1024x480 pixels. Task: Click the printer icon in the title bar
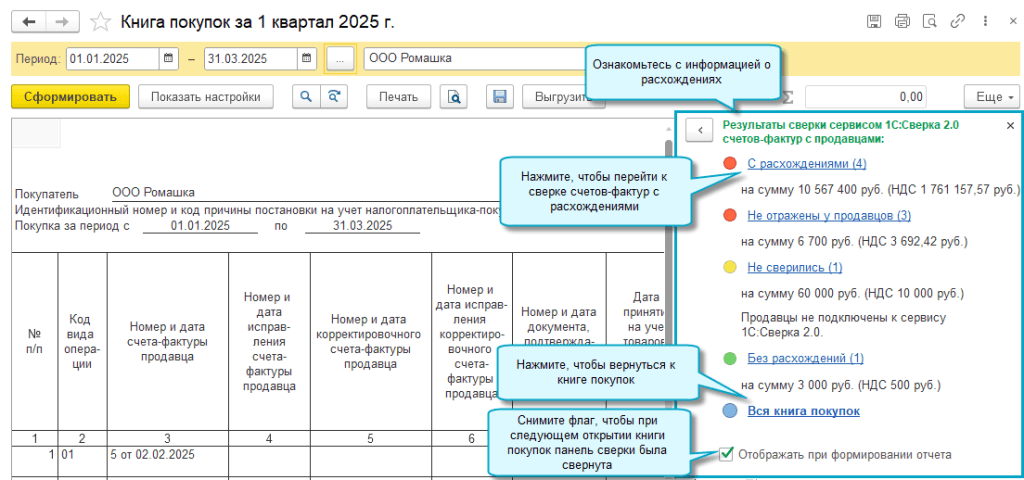point(902,21)
